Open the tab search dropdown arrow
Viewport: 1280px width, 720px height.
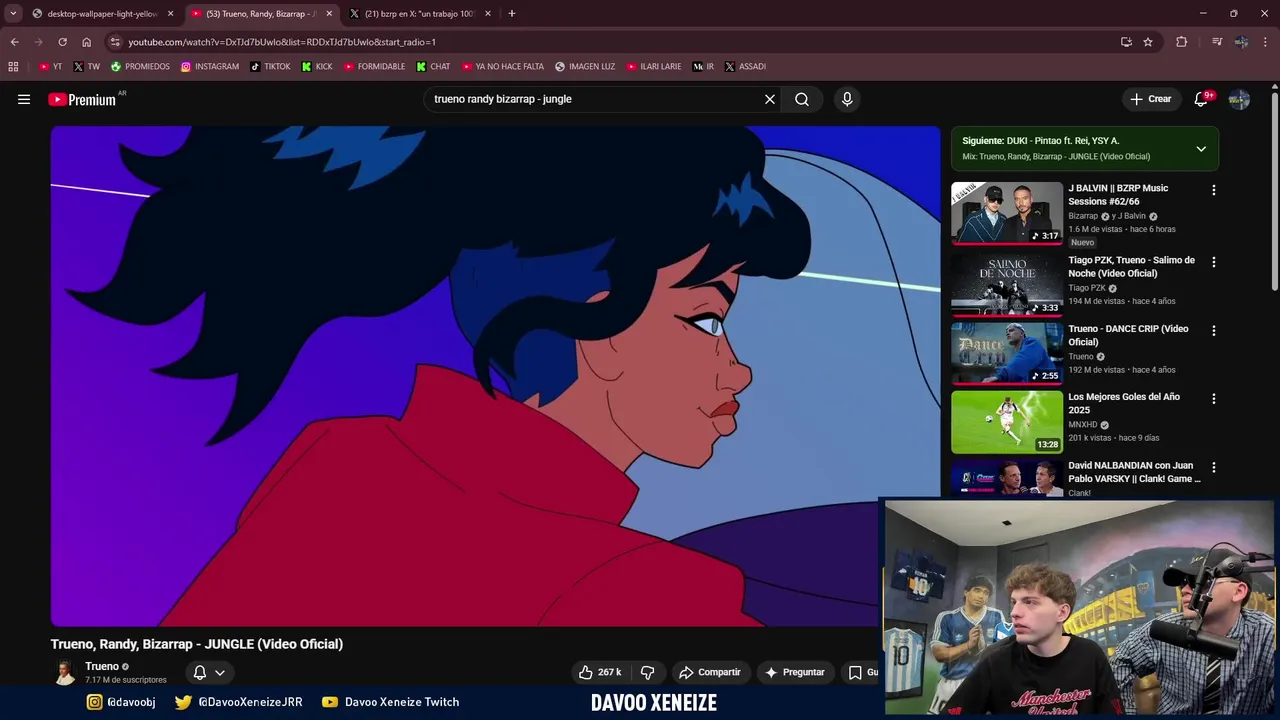(x=13, y=13)
